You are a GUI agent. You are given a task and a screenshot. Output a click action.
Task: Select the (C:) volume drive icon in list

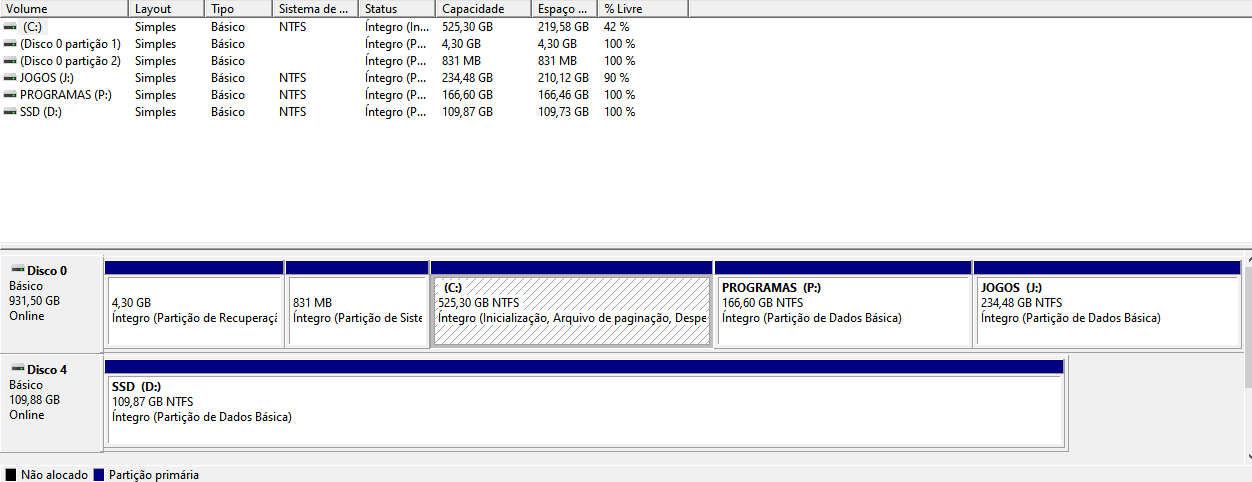point(10,27)
